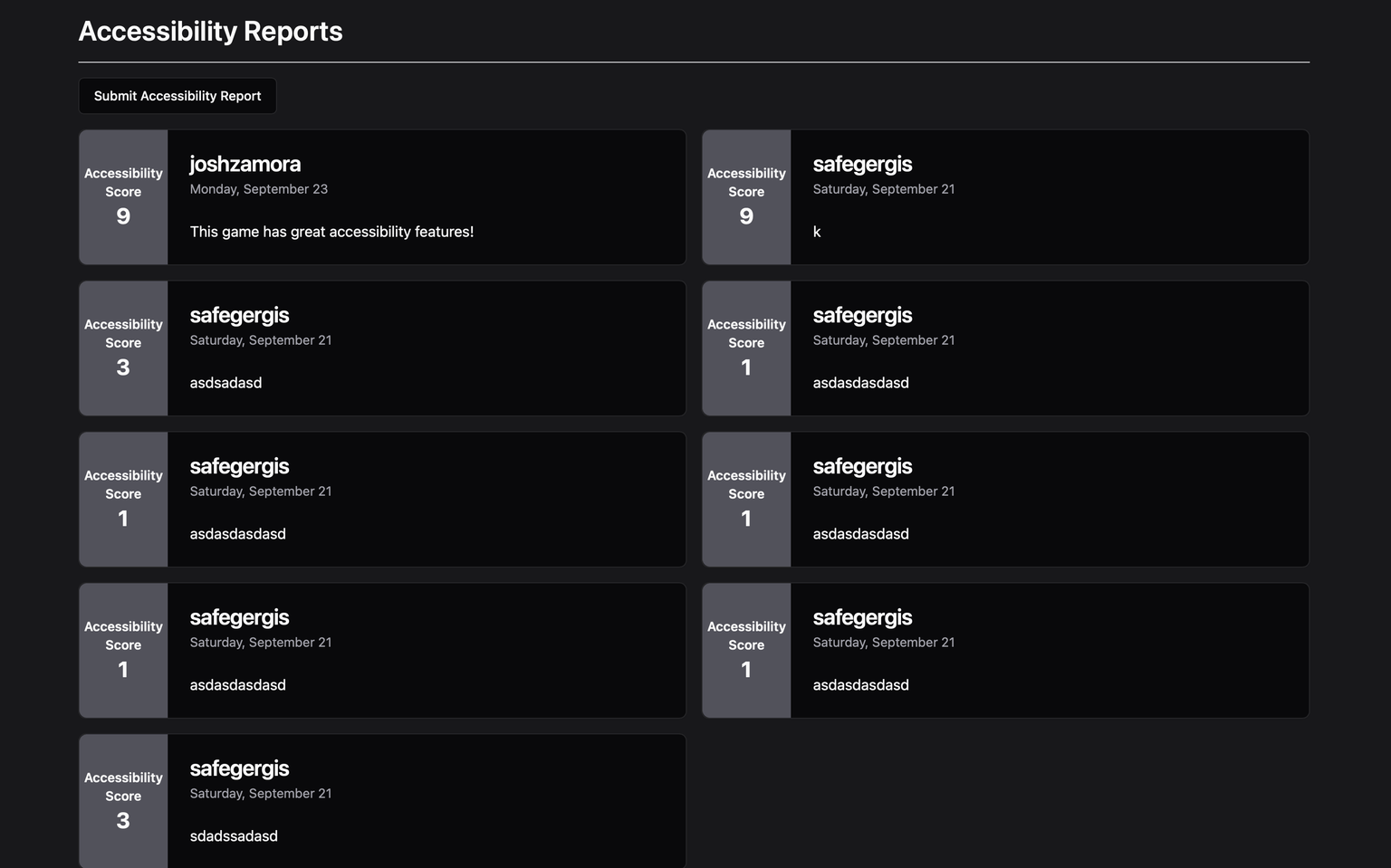Click Saturday, September 21 date above 'k'
1391x868 pixels.
pos(884,189)
